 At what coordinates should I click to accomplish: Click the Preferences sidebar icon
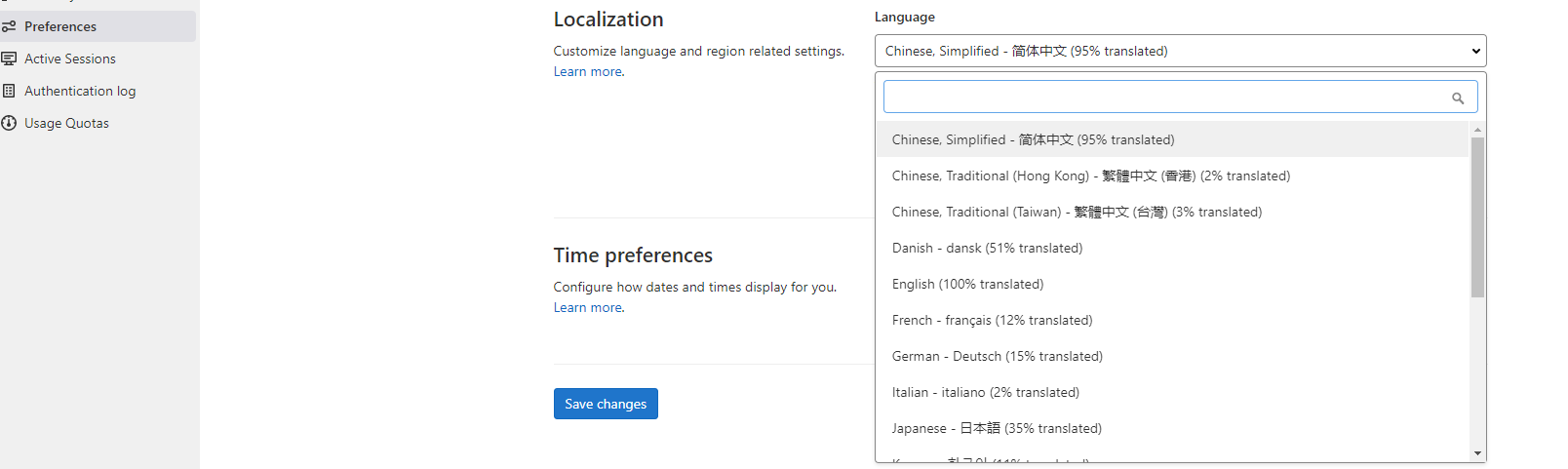click(x=9, y=26)
